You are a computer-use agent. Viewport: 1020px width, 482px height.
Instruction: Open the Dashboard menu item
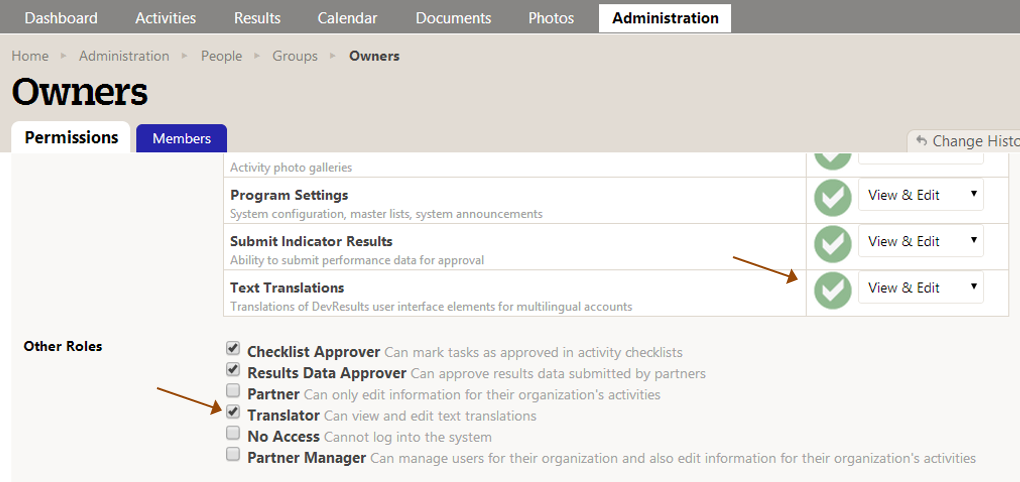pos(61,18)
